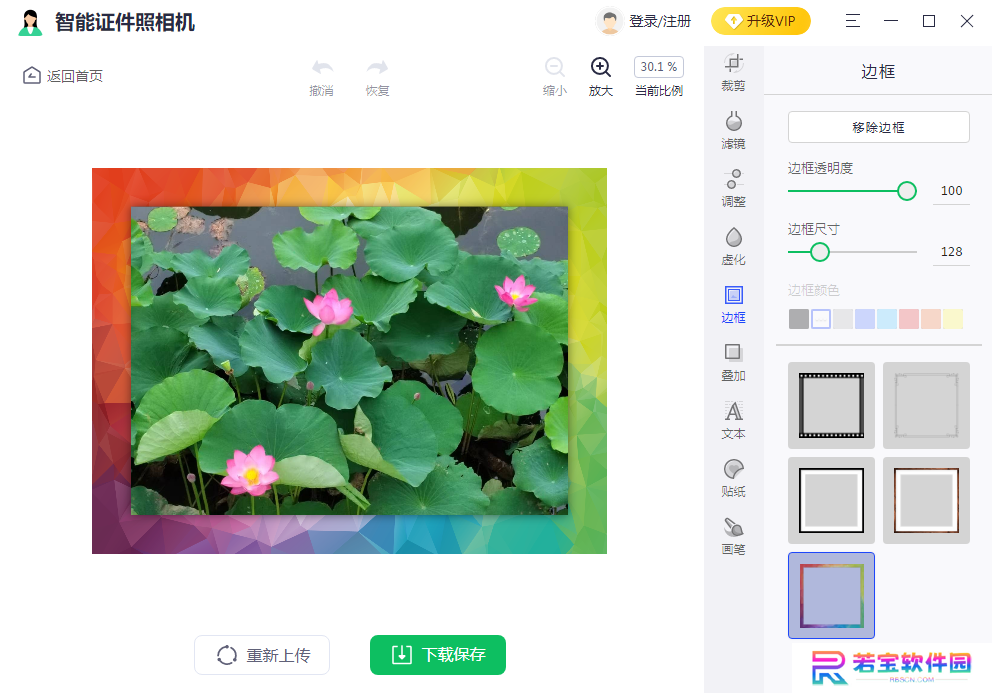The width and height of the screenshot is (992, 693).
Task: Click the 下载保存 button
Action: click(438, 655)
